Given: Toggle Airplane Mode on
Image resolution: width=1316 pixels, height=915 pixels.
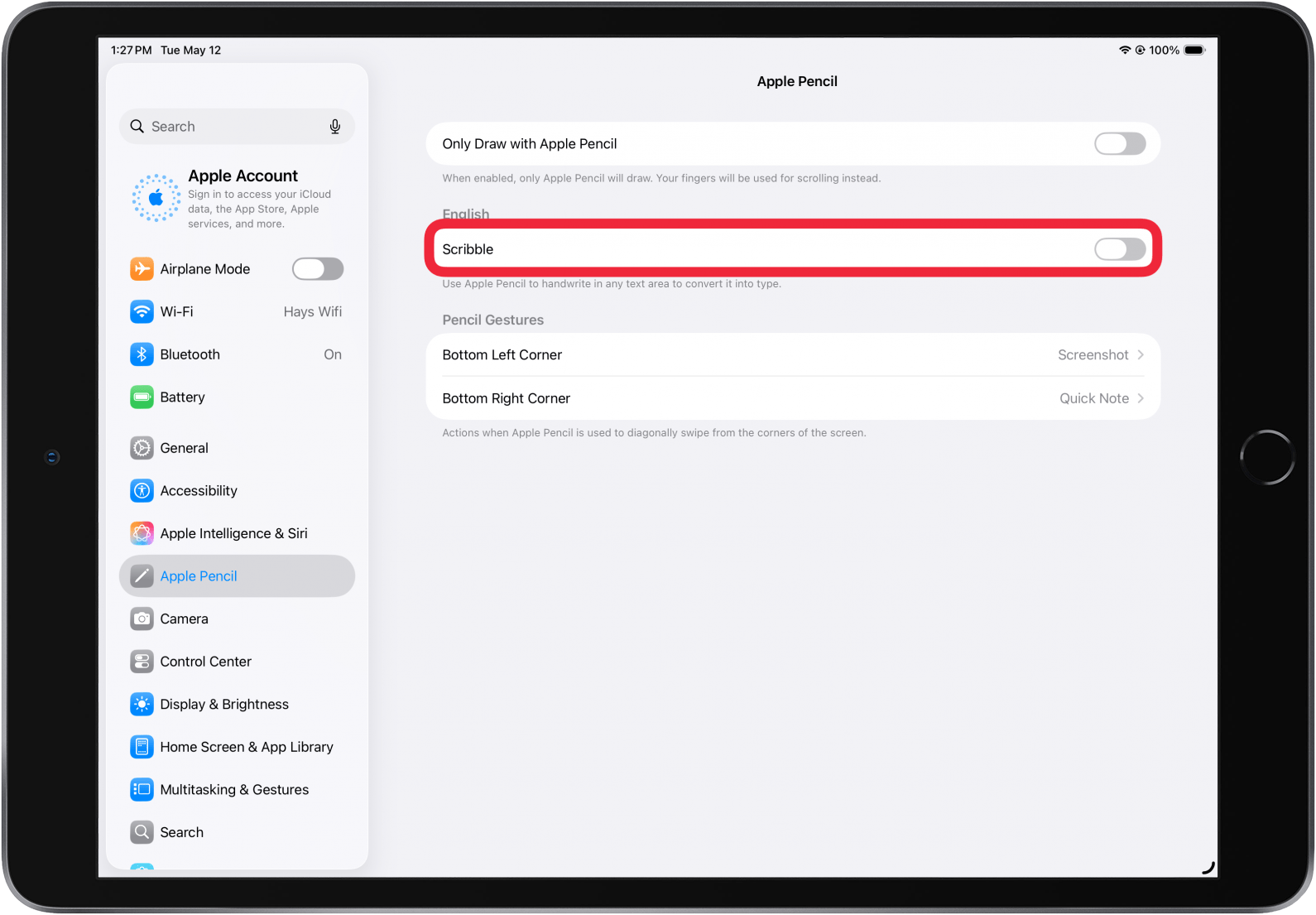Looking at the screenshot, I should coord(318,269).
